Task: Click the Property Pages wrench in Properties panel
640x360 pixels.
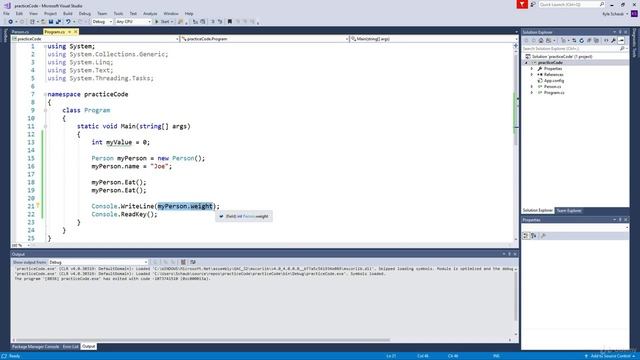Action: click(x=543, y=236)
